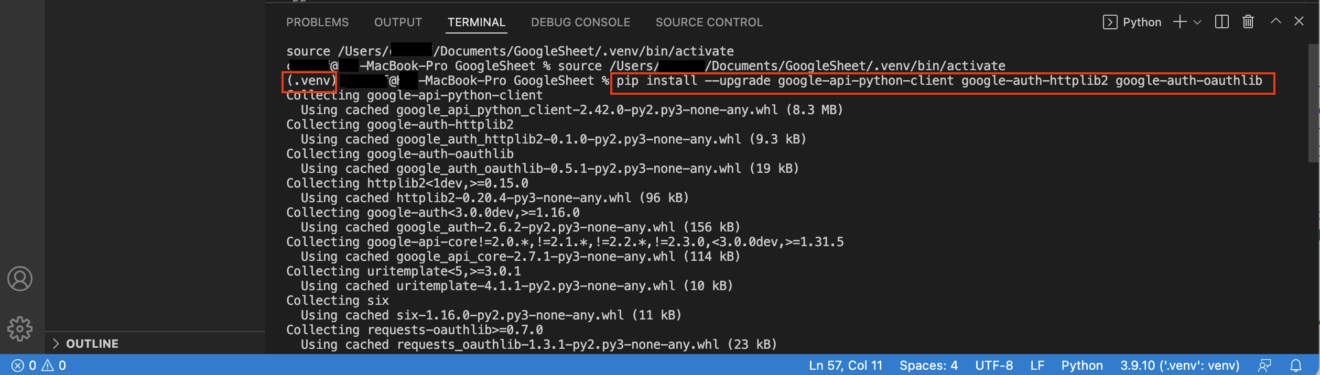The width and height of the screenshot is (1320, 375).
Task: Maximize panel size with the chevron
Action: coord(1274,22)
